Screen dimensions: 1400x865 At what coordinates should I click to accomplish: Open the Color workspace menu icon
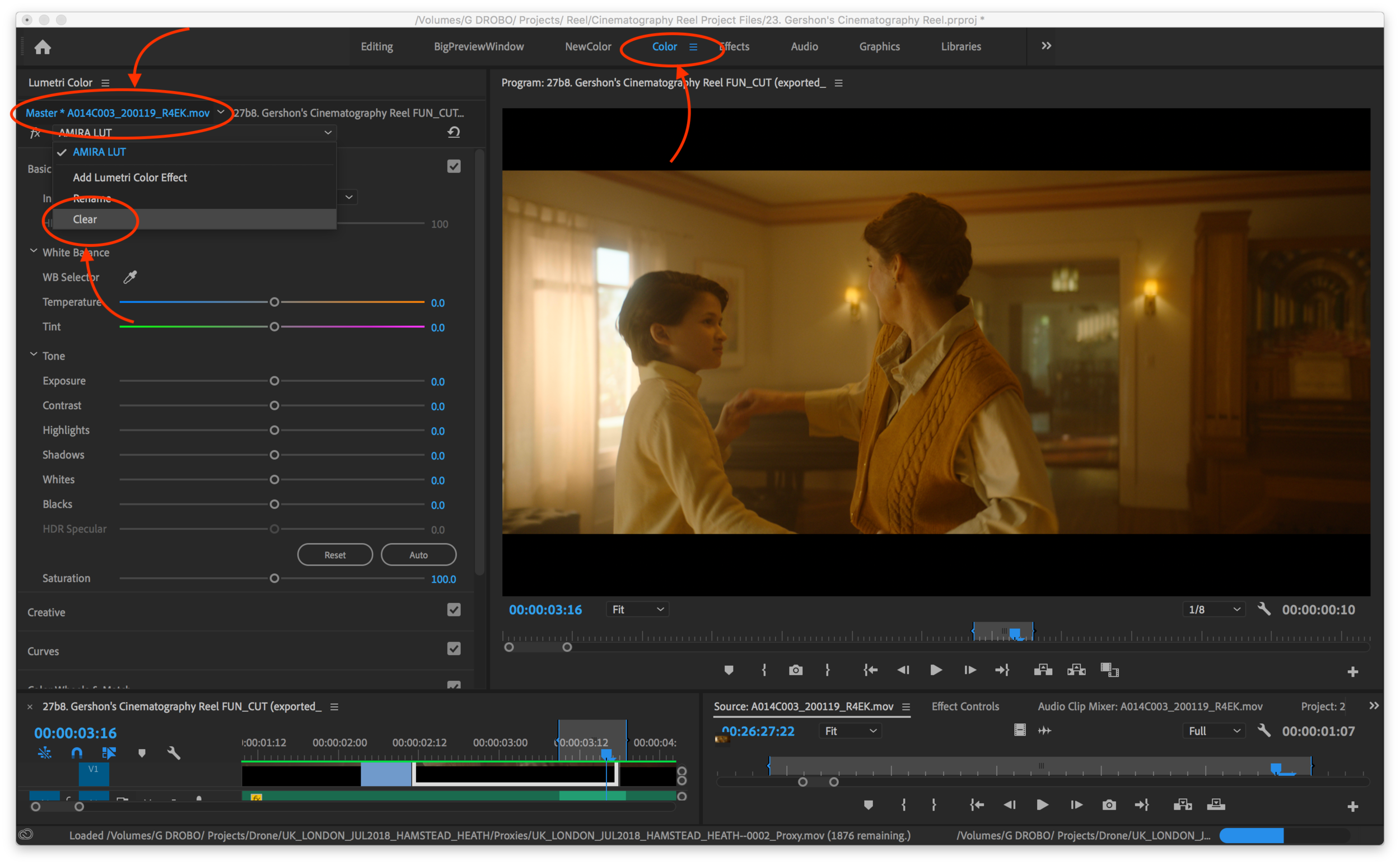click(x=693, y=47)
